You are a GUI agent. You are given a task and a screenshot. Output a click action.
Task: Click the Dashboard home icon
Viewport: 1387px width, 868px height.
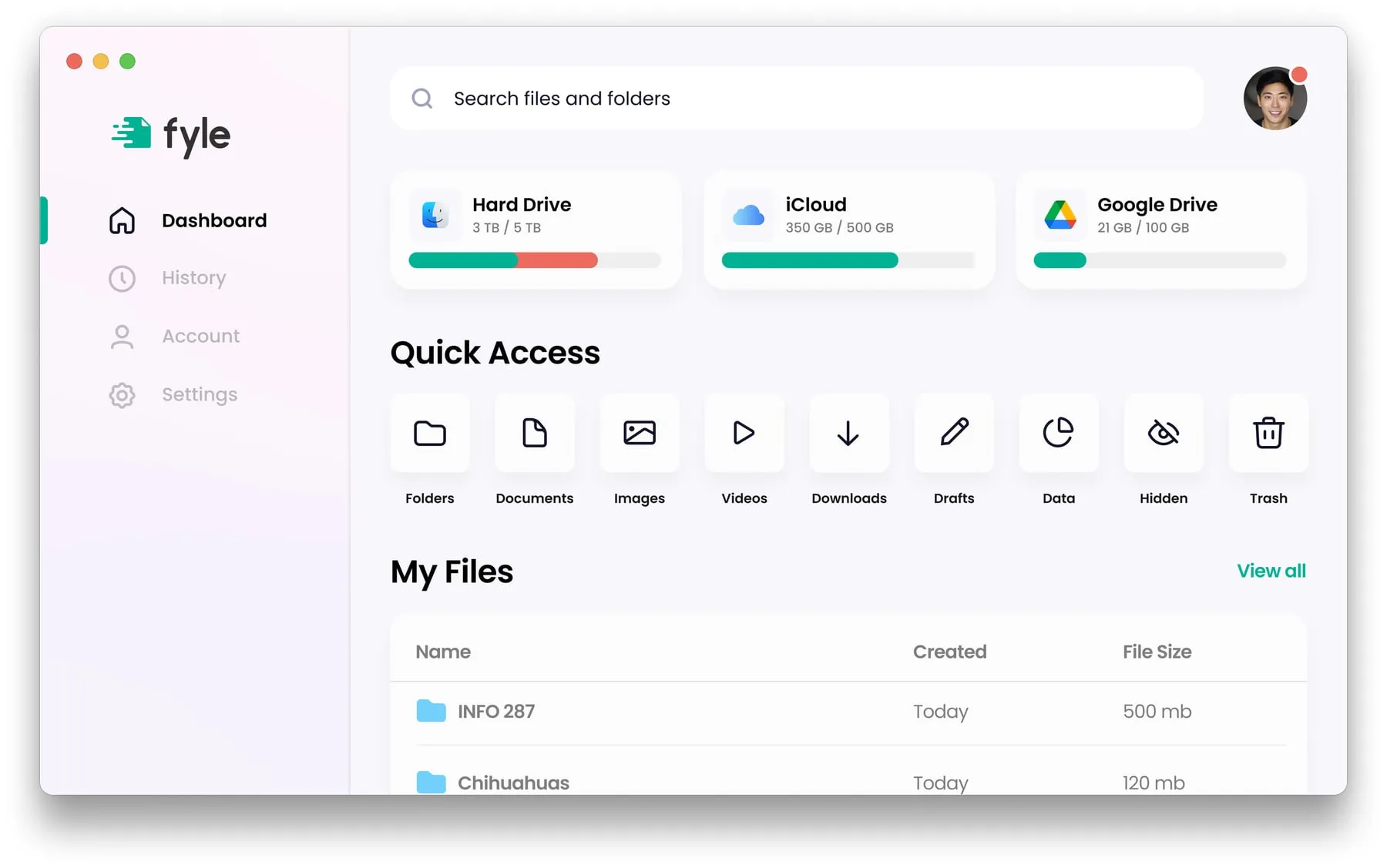pyautogui.click(x=122, y=220)
